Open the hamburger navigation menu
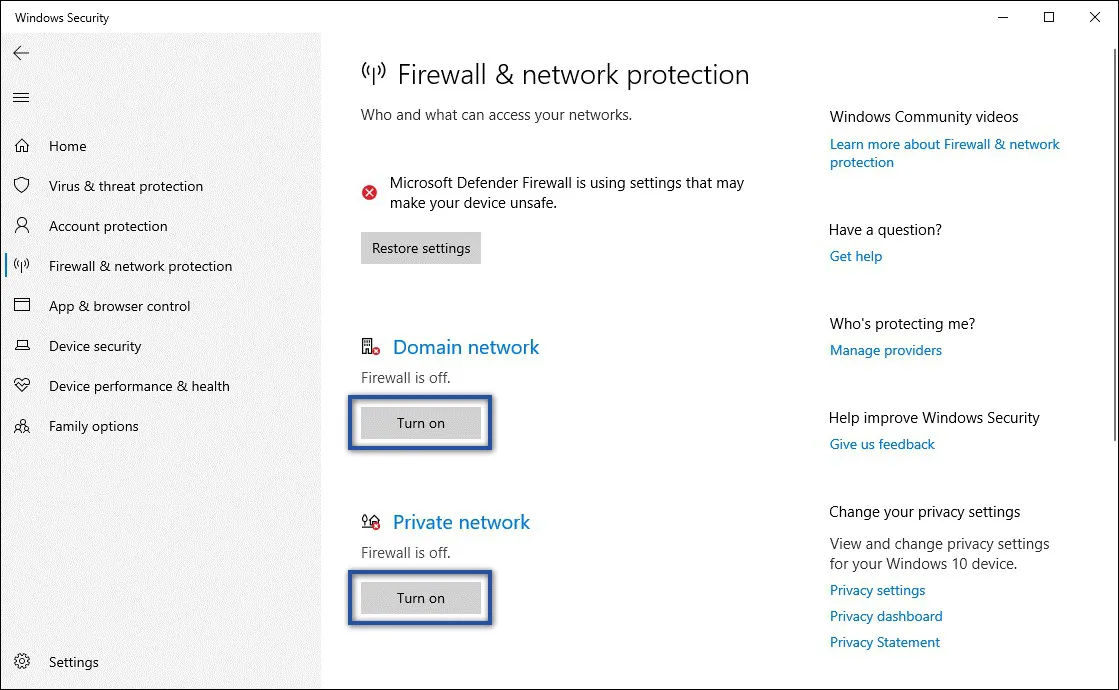Viewport: 1119px width, 690px height. click(21, 97)
